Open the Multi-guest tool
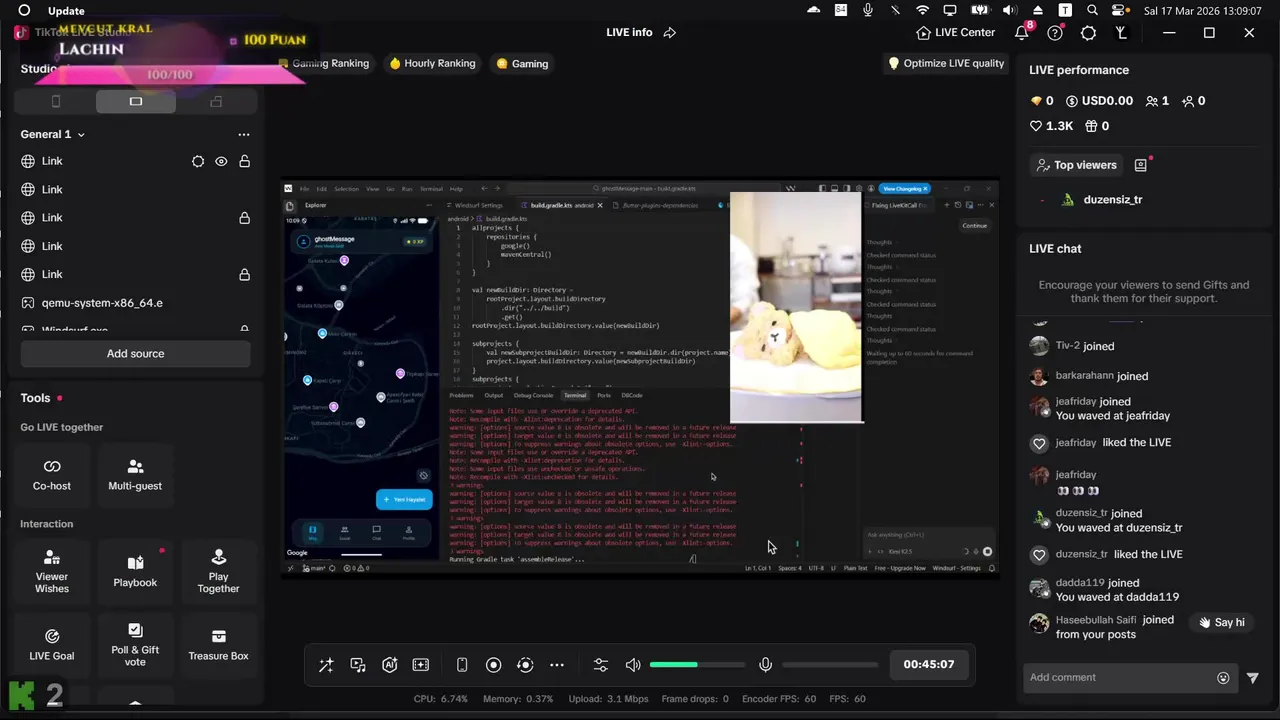1280x720 pixels. coord(135,474)
